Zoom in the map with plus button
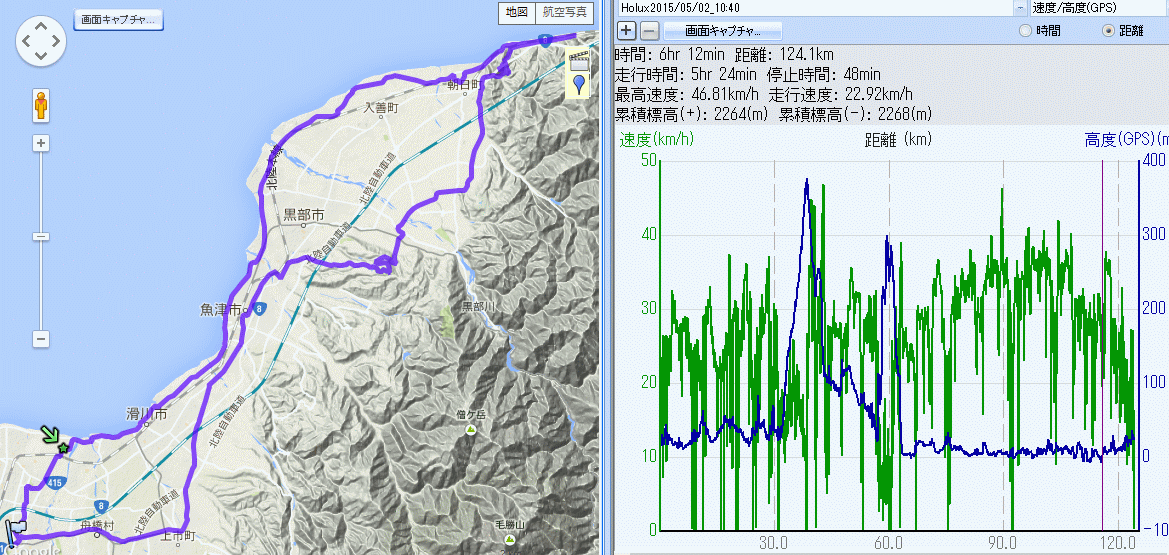Viewport: 1169px width, 555px height. click(x=41, y=143)
